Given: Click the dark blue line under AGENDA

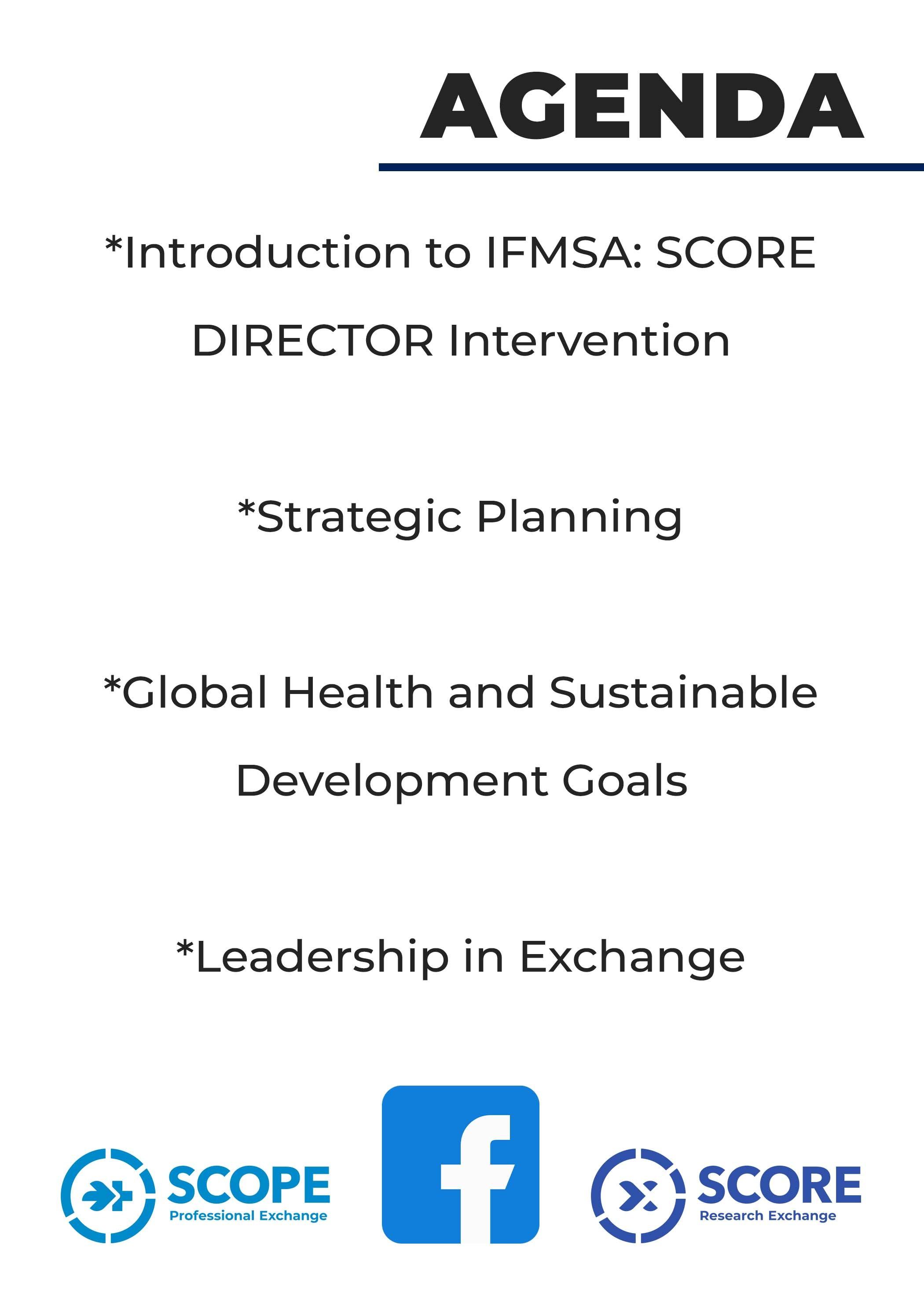Looking at the screenshot, I should tap(651, 167).
